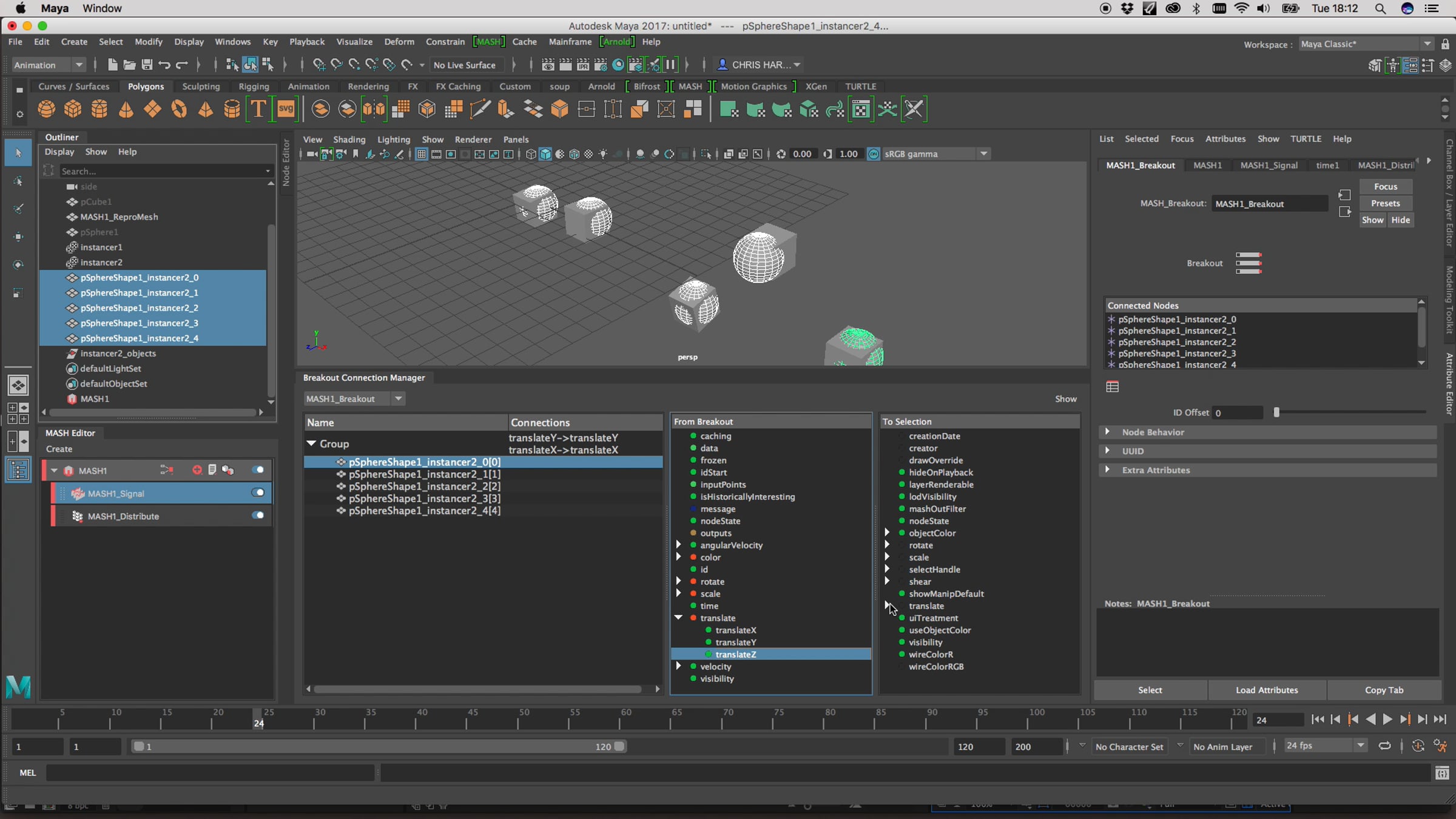Viewport: 1456px width, 819px height.
Task: Click the Presets button
Action: [x=1386, y=203]
